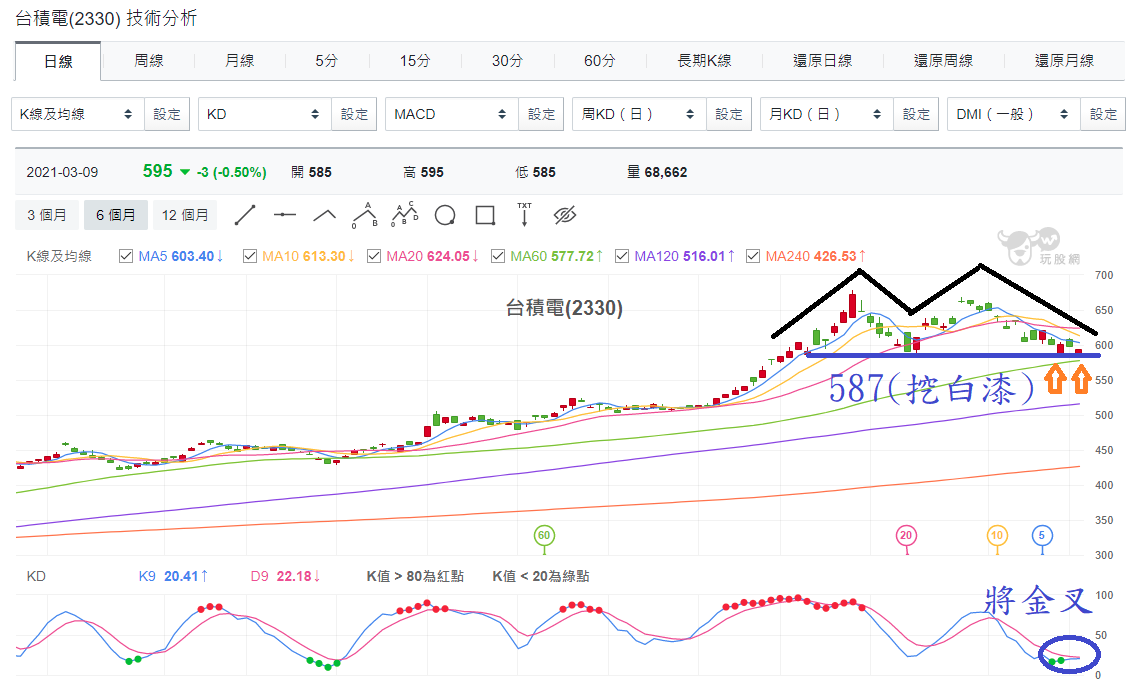Click 設定 next to DMI(一般)
Viewport: 1126px width, 682px height.
click(x=1103, y=114)
